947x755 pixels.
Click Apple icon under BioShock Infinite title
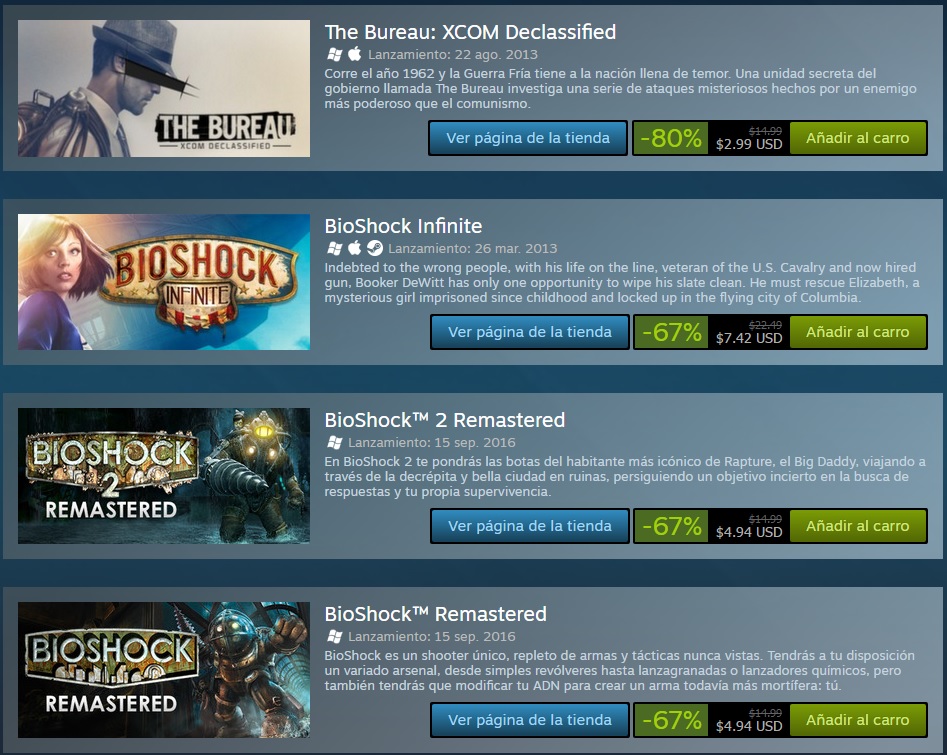pyautogui.click(x=355, y=248)
